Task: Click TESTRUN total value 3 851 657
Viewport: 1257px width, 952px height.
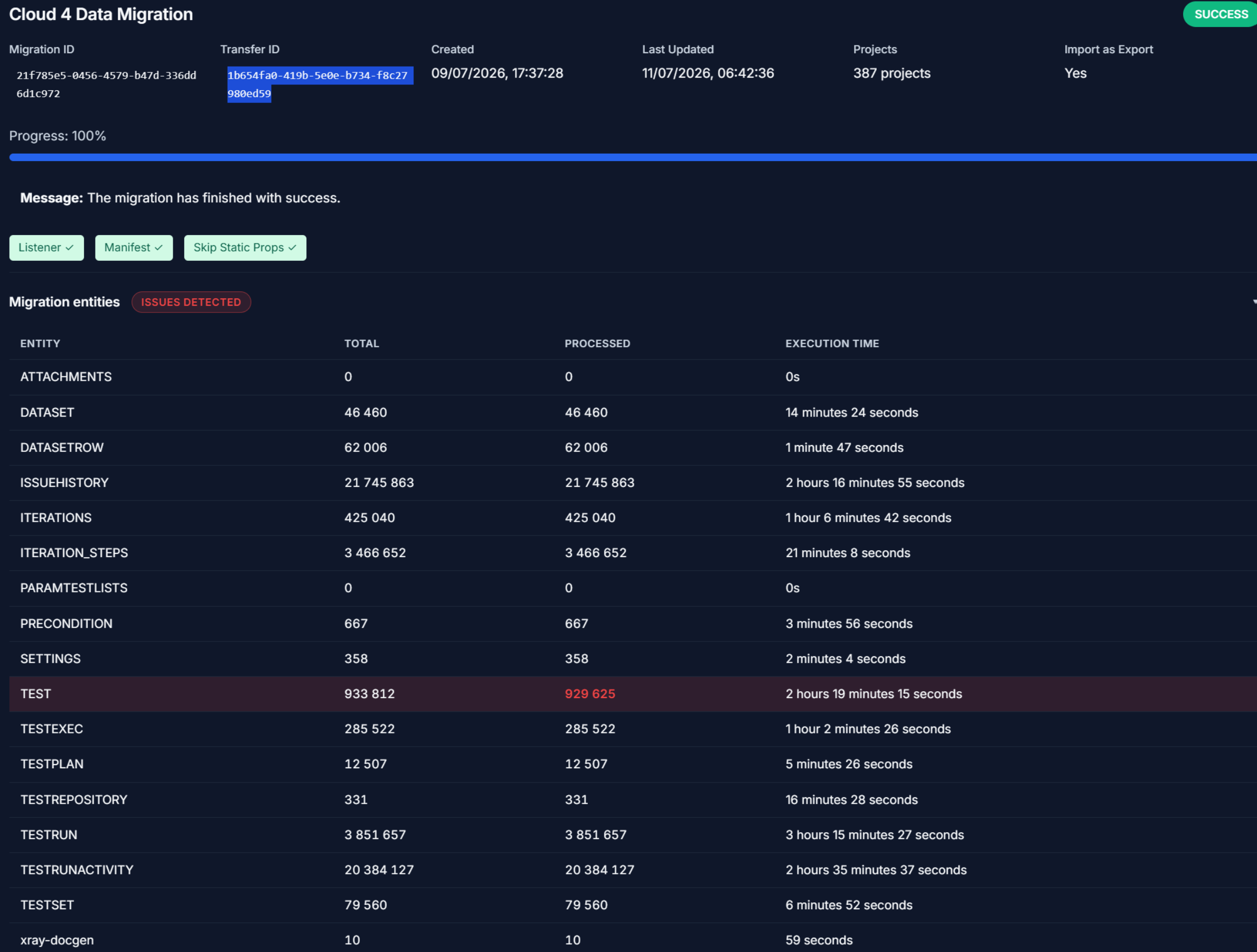Action: (x=375, y=835)
